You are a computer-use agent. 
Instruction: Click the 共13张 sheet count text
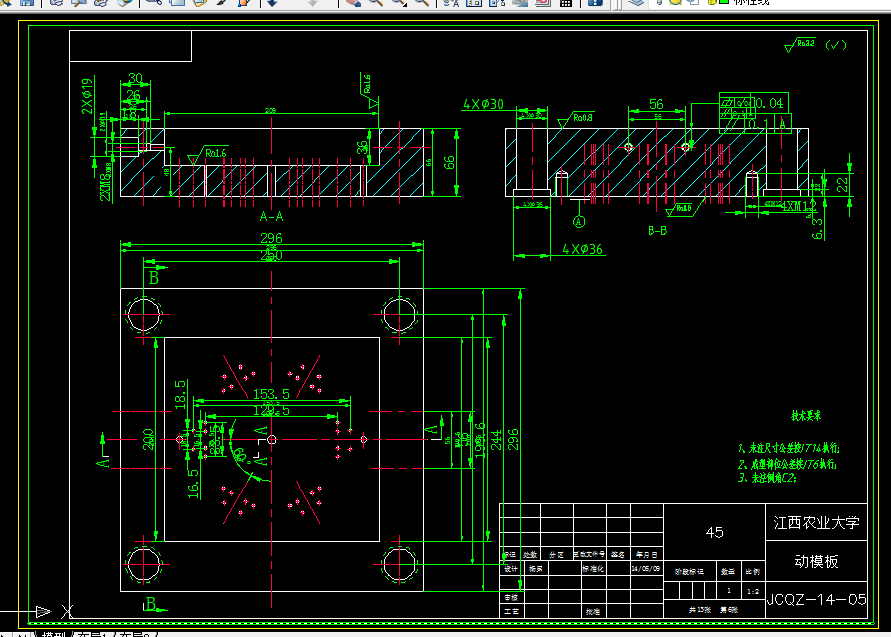point(700,610)
